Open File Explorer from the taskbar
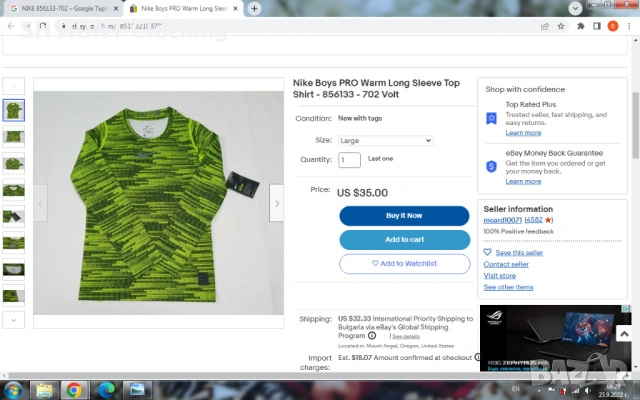 click(x=44, y=390)
